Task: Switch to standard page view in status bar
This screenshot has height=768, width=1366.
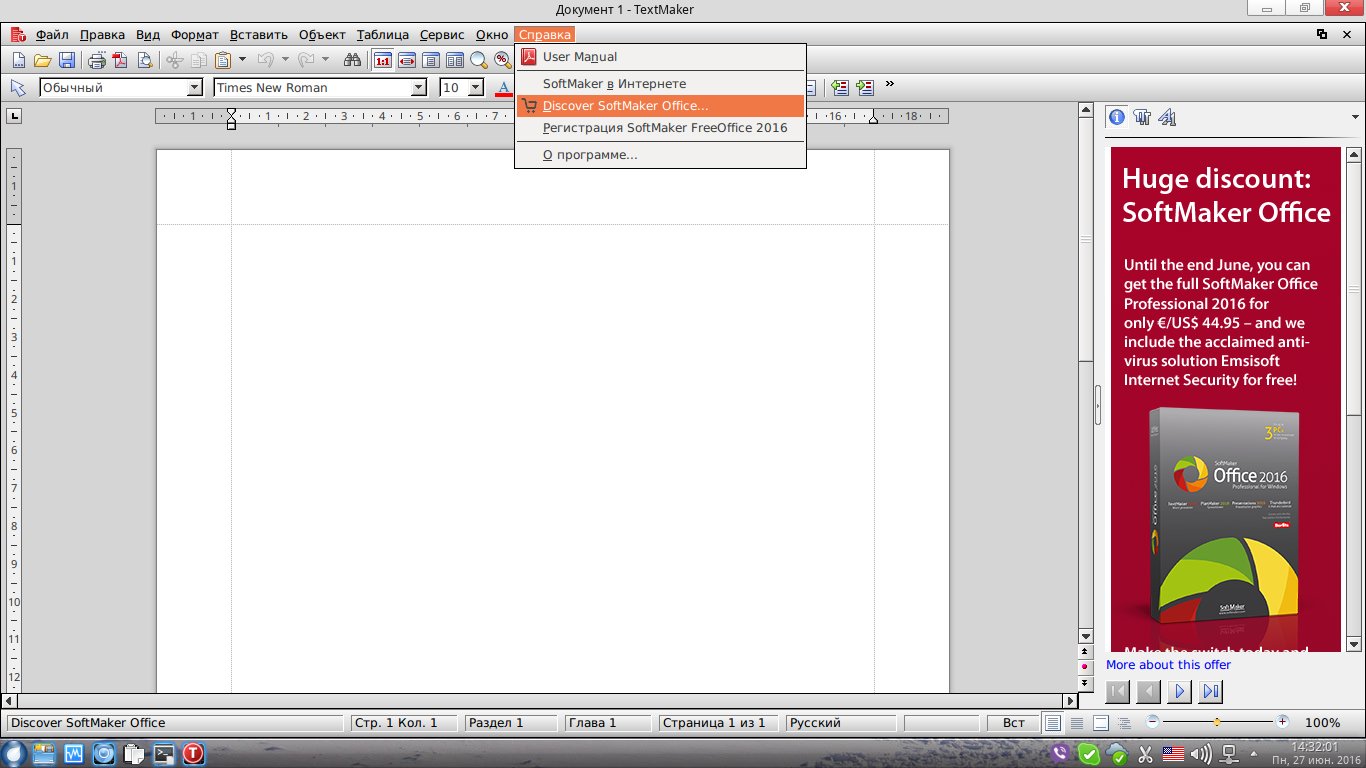Action: (x=1053, y=723)
